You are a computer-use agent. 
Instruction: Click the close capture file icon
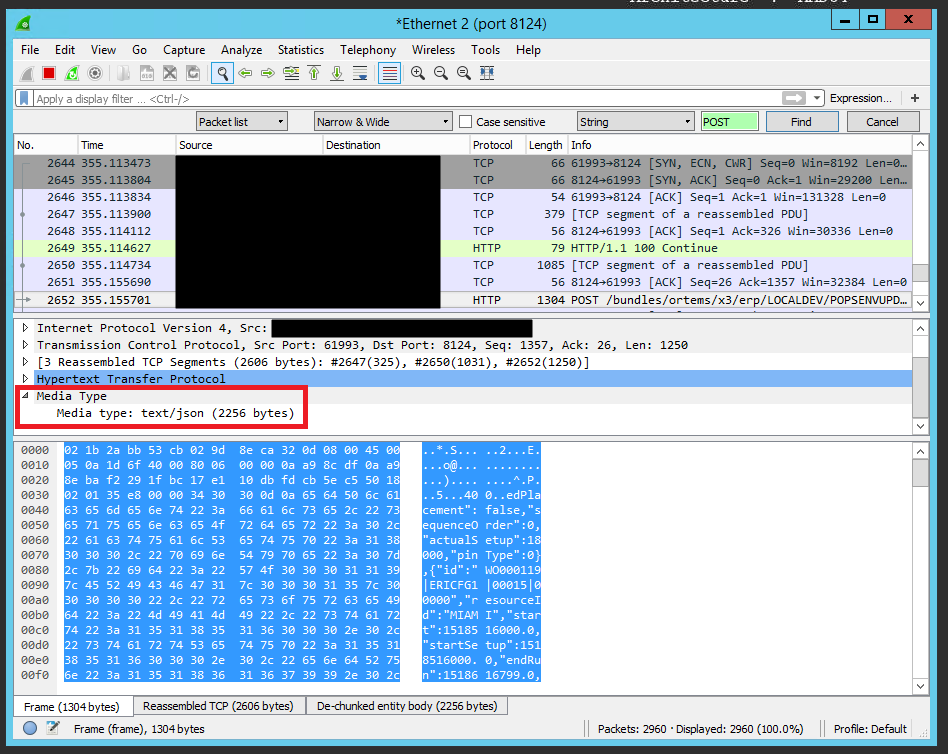[170, 73]
